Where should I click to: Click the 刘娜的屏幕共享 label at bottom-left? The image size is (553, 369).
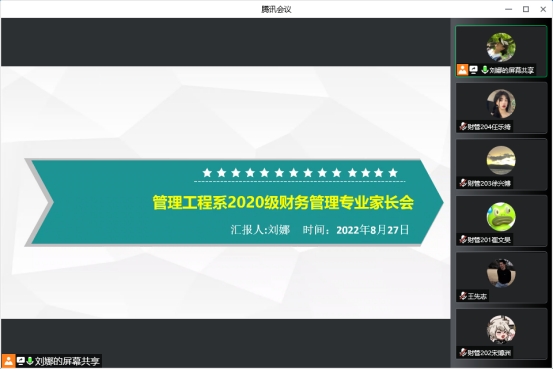point(67,361)
